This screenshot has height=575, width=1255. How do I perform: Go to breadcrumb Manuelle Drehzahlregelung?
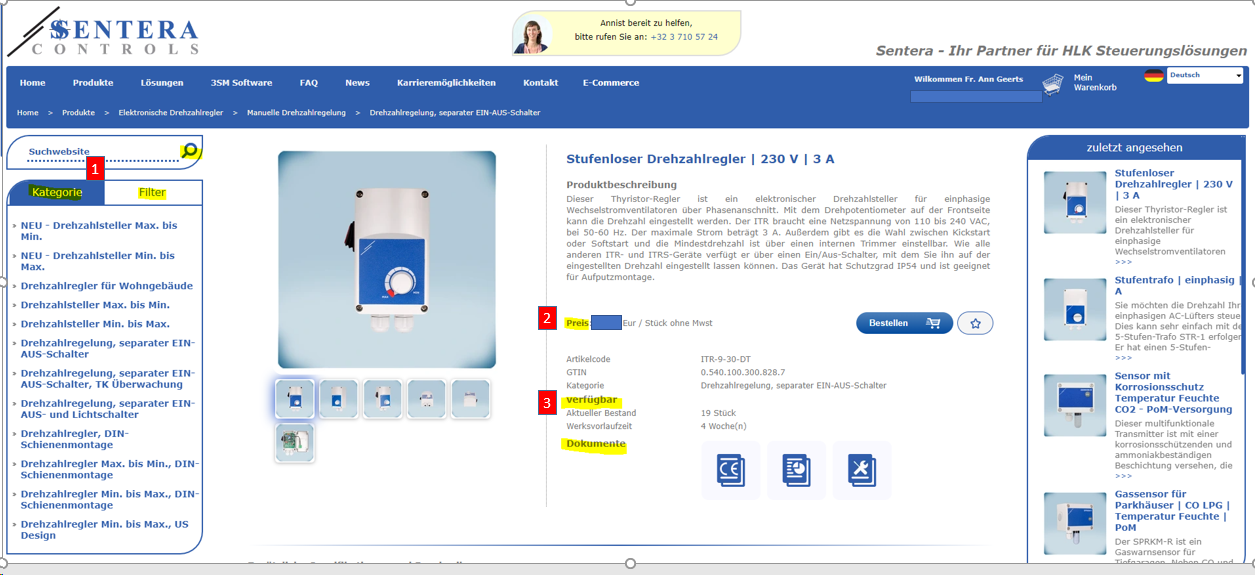[x=297, y=113]
